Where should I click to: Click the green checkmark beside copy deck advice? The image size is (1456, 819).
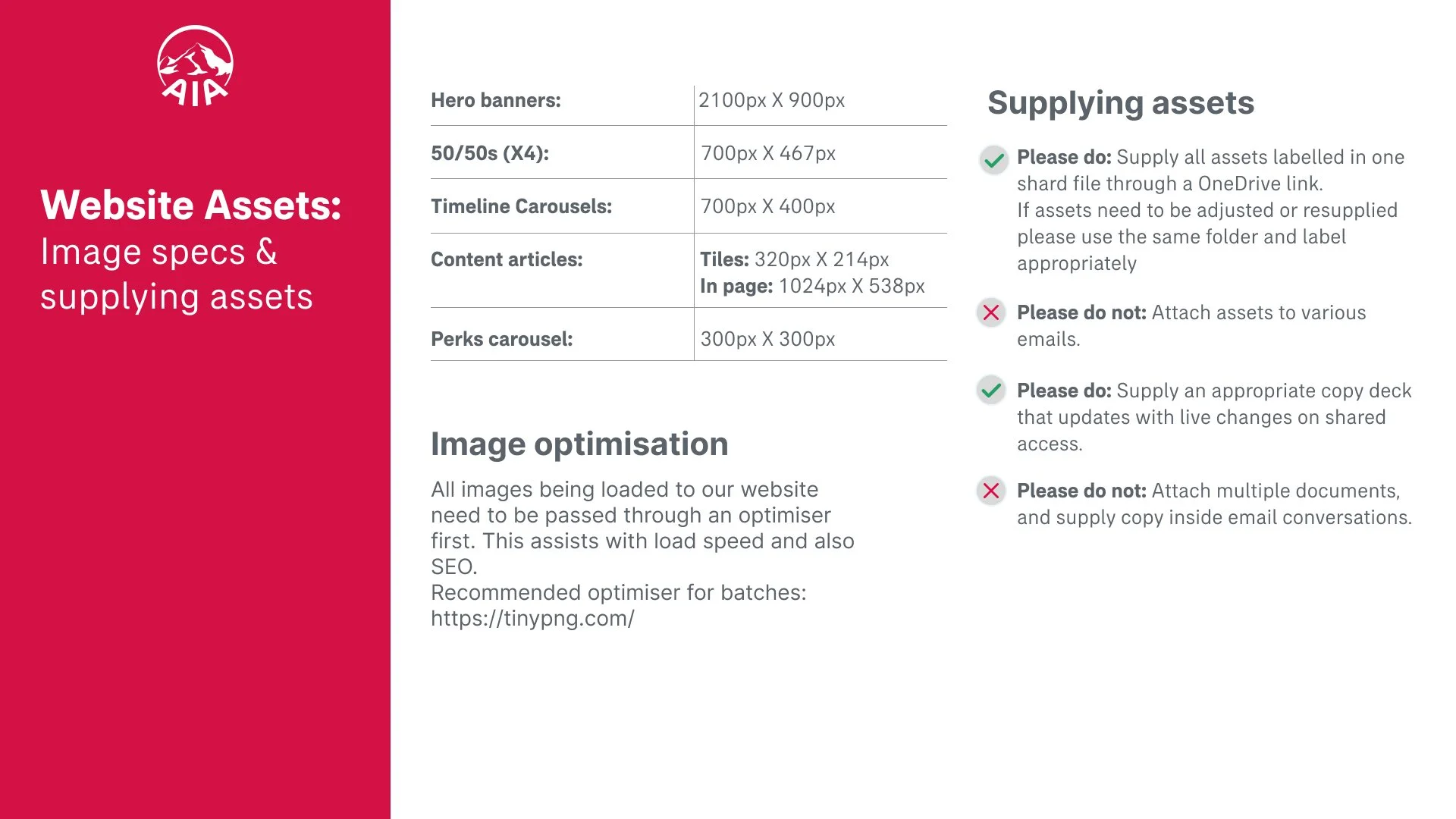[x=991, y=391]
